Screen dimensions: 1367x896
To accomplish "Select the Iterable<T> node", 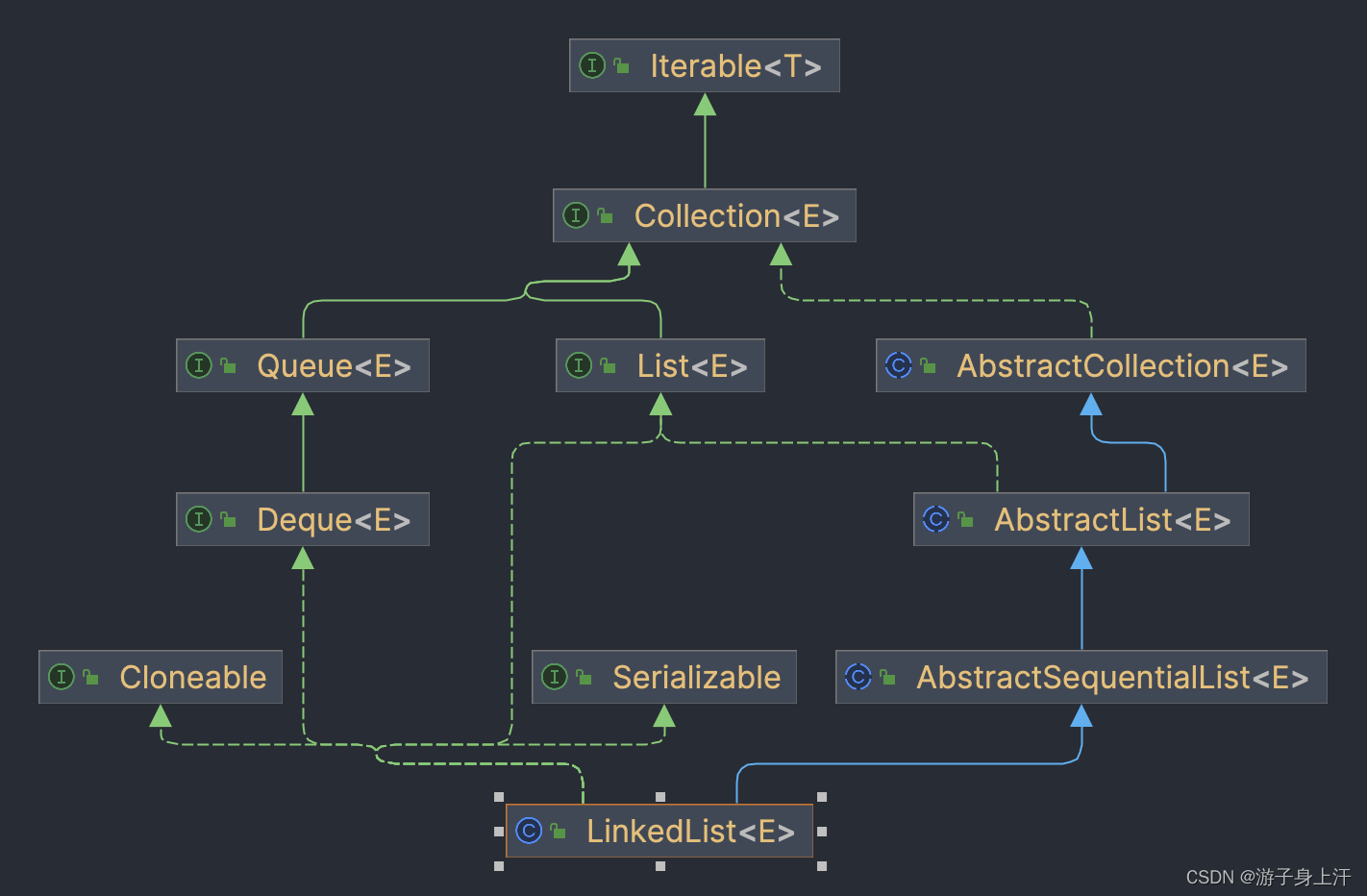I will [x=705, y=65].
